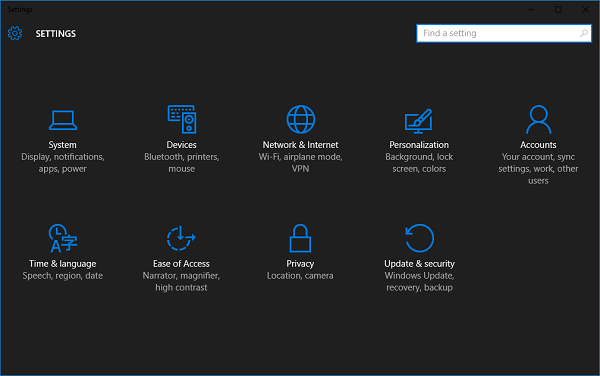Open the Time & language clock icon
Image resolution: width=600 pixels, height=376 pixels.
pyautogui.click(x=63, y=238)
